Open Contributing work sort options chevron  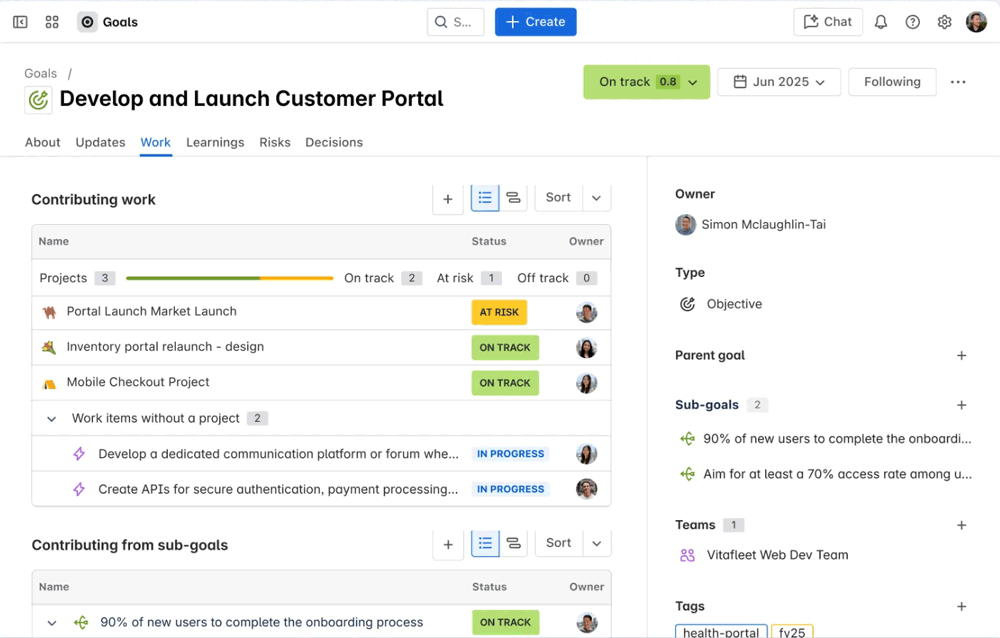596,198
